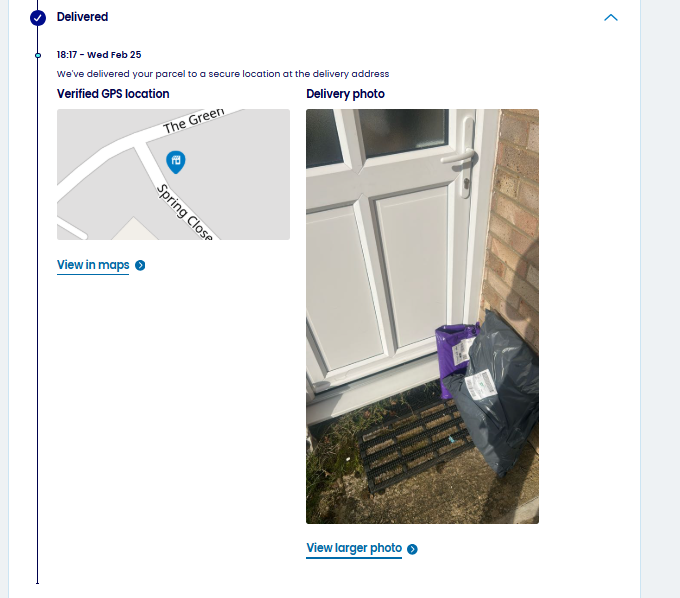Click the door handle in the delivery photo
680x598 pixels.
pos(463,158)
